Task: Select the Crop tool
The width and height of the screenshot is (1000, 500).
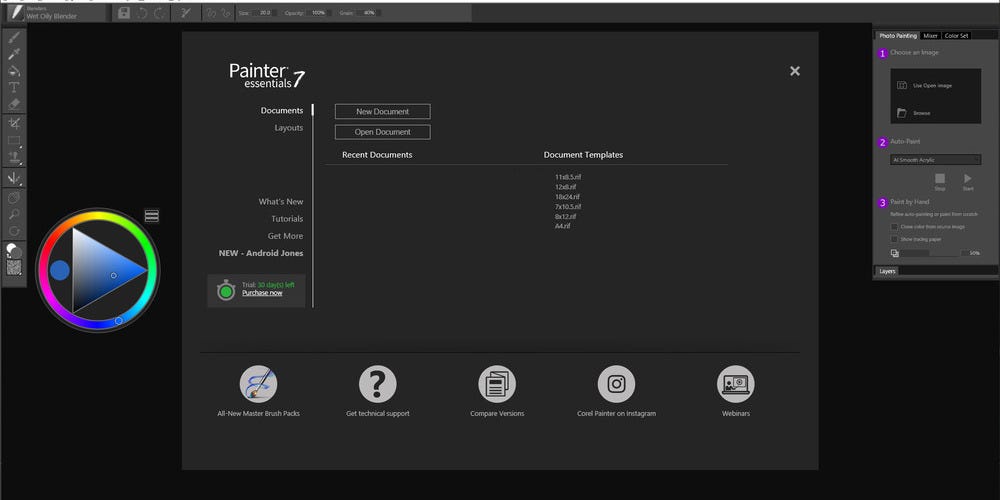Action: pyautogui.click(x=14, y=123)
